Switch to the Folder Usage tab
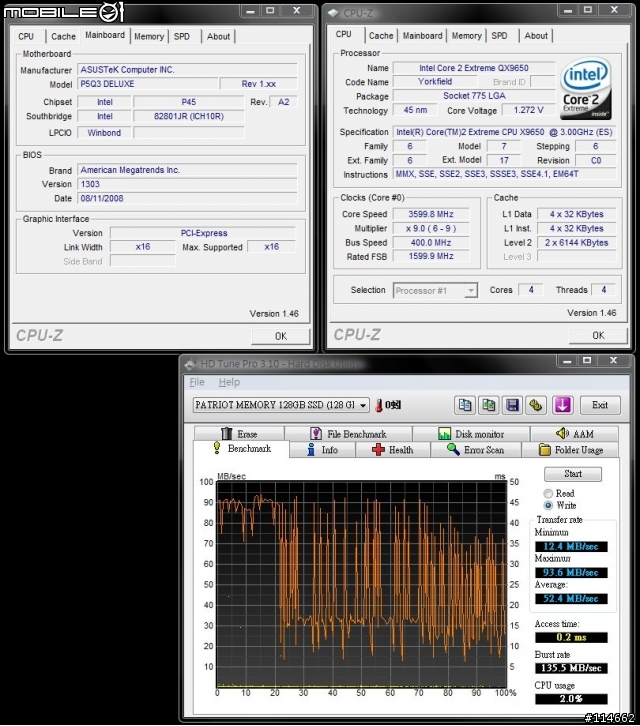This screenshot has width=640, height=726. click(x=571, y=450)
